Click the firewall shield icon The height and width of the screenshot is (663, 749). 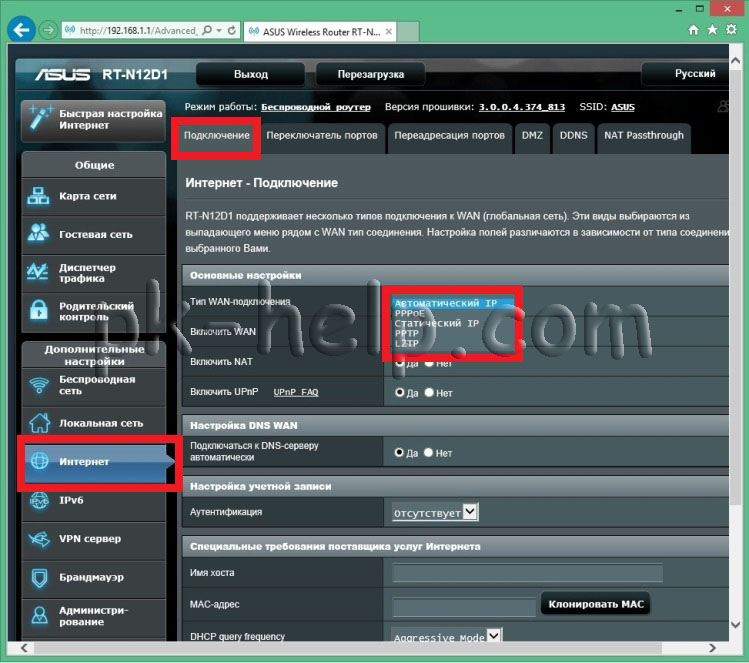click(x=39, y=577)
